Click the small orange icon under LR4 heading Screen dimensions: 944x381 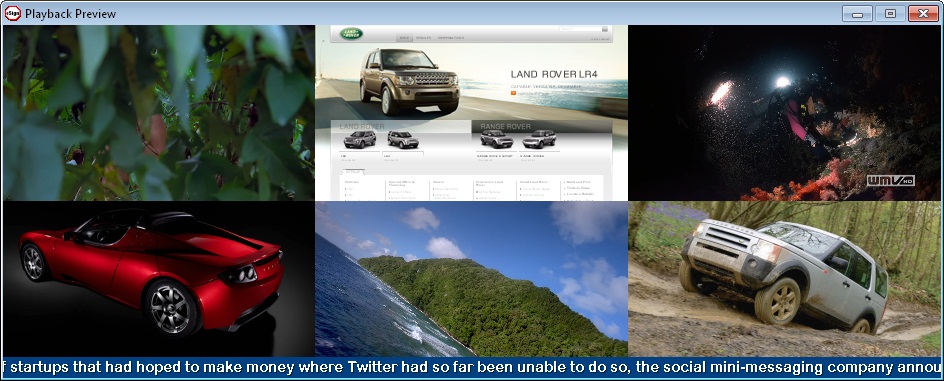pos(513,93)
